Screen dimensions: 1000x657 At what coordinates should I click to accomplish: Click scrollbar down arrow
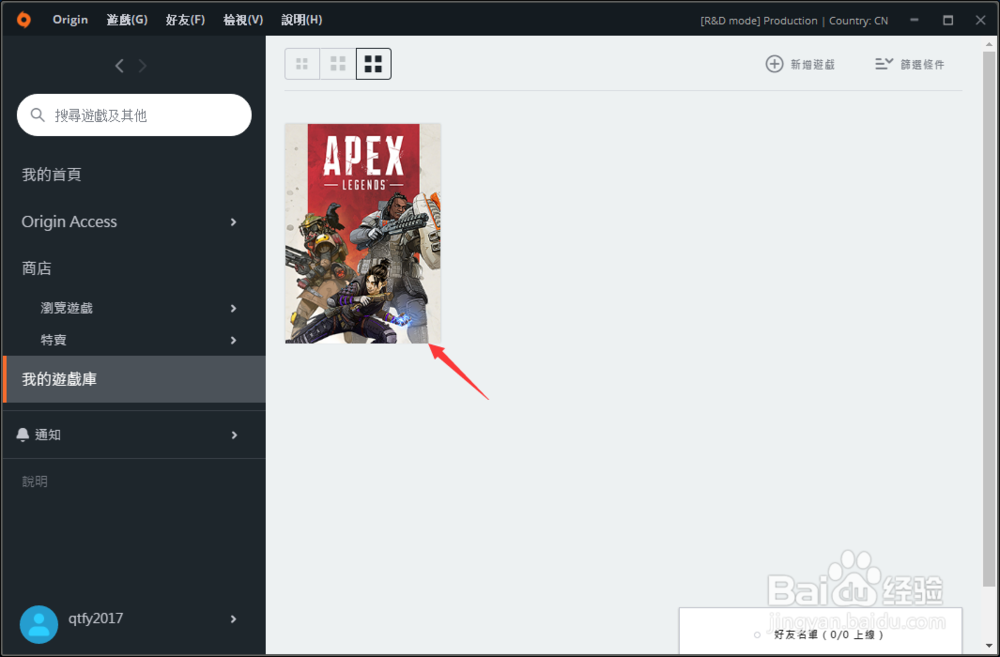(x=989, y=646)
